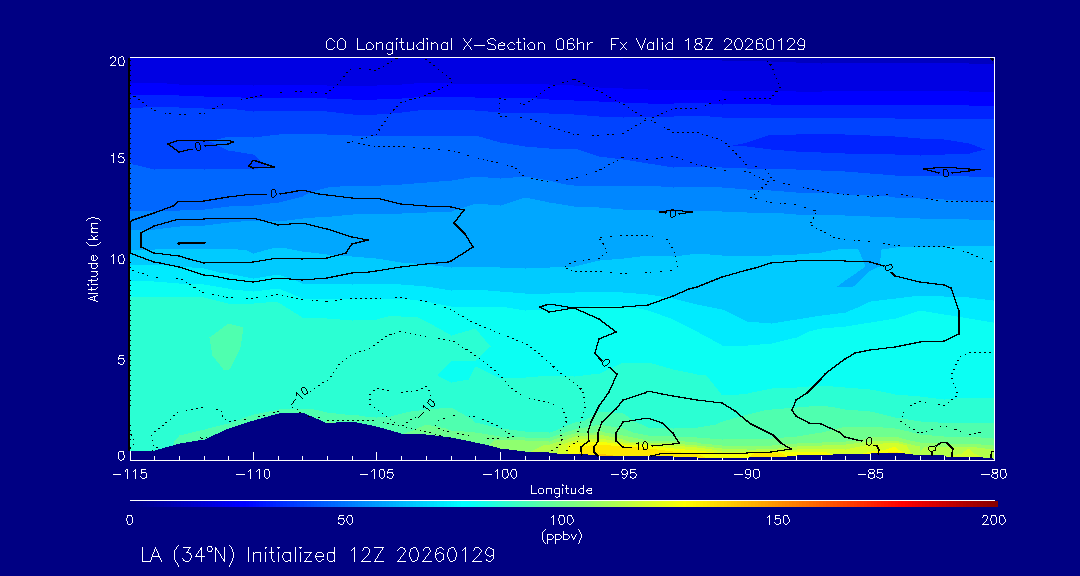Click the 20 km altitude tick label
The height and width of the screenshot is (576, 1080).
[x=115, y=61]
